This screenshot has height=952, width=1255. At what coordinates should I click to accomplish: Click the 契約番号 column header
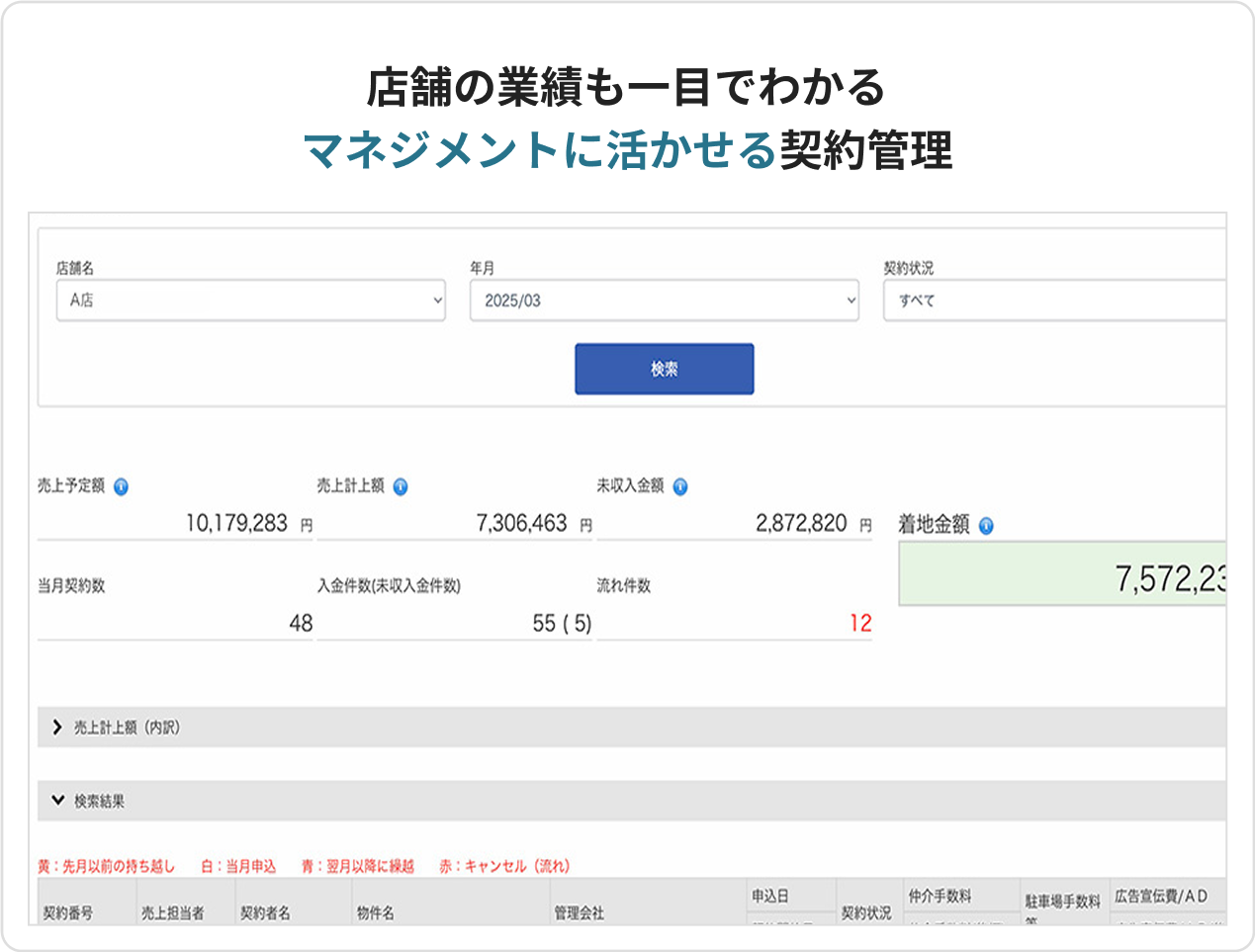[68, 912]
